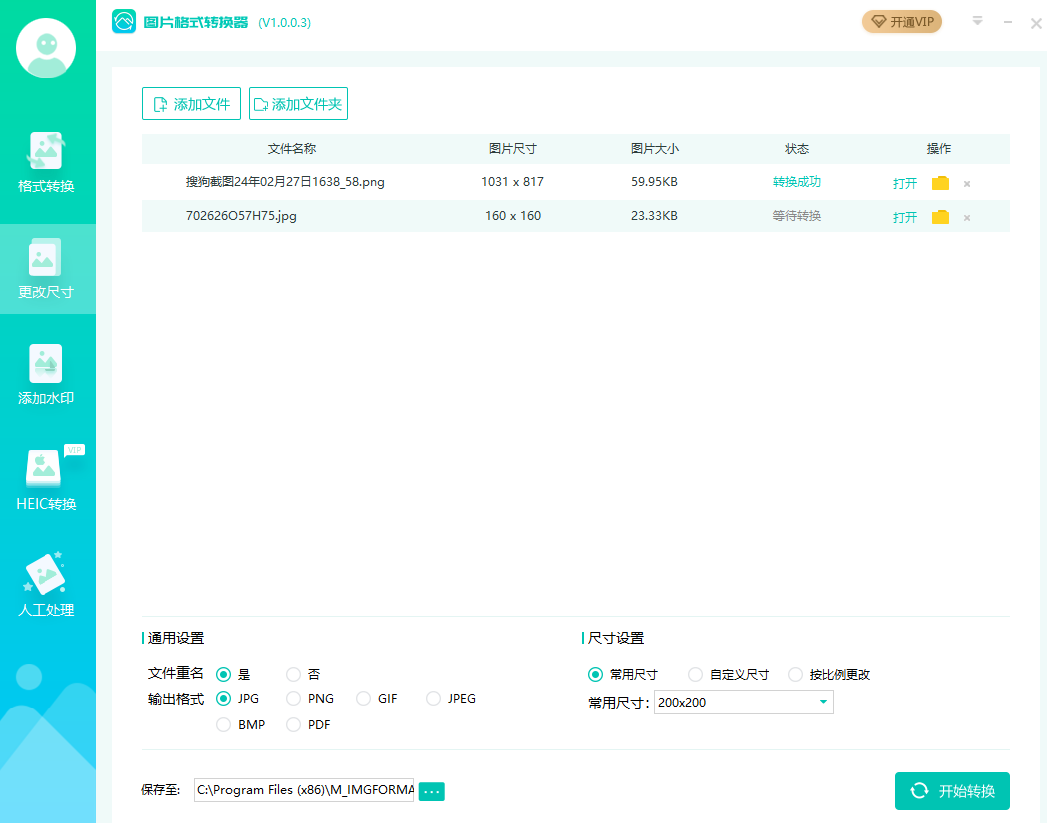Choose PNG output format
The height and width of the screenshot is (823, 1047).
pos(293,699)
